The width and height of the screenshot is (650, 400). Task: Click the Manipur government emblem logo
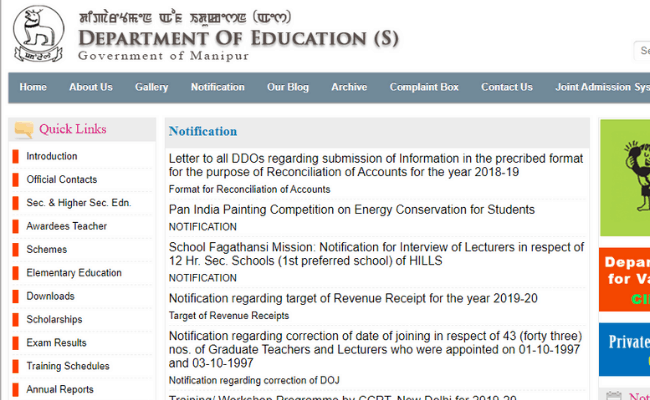pyautogui.click(x=38, y=34)
